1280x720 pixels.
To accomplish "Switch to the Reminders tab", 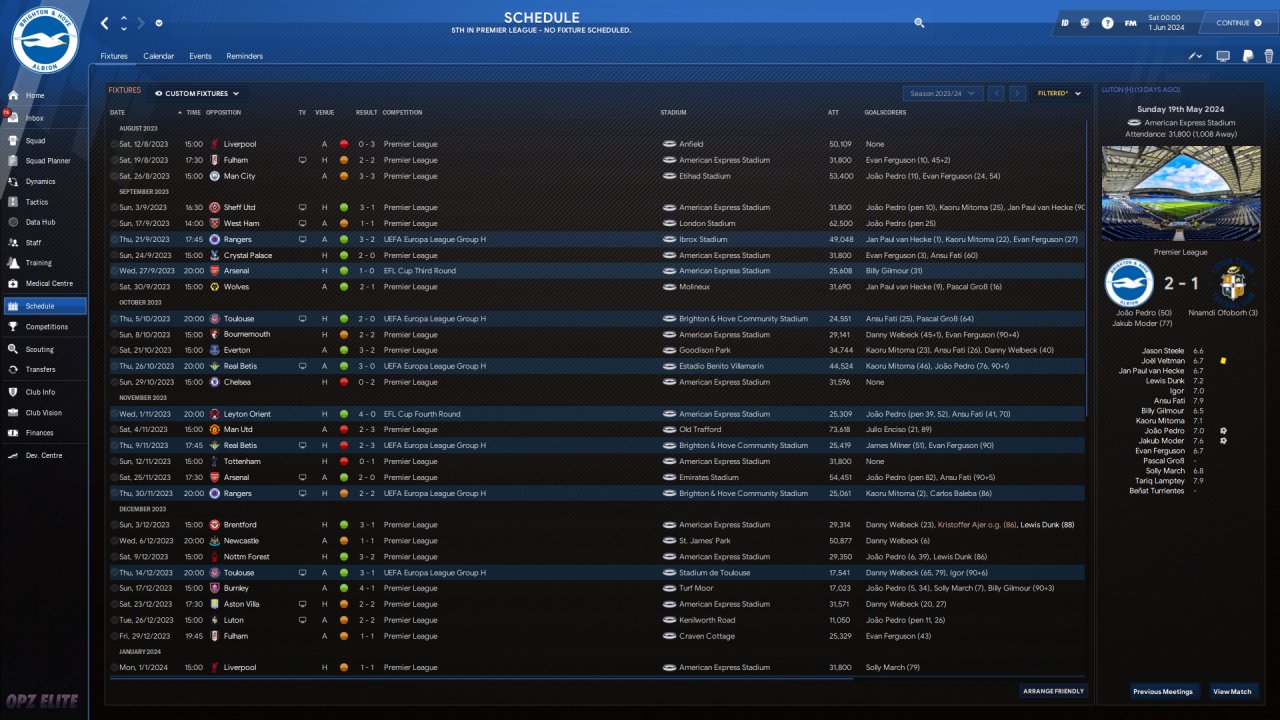I will pyautogui.click(x=244, y=56).
